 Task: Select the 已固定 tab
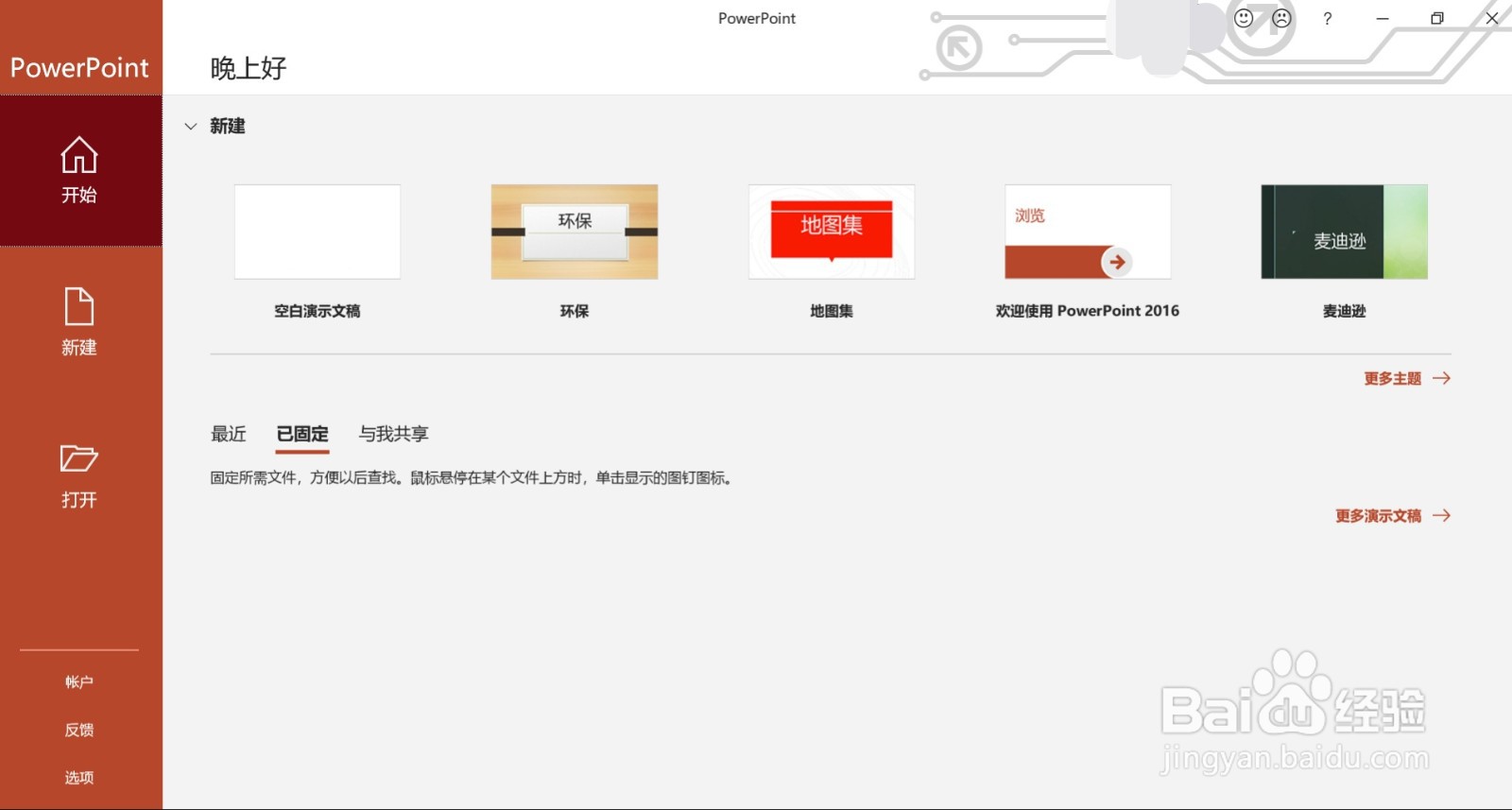click(x=302, y=434)
